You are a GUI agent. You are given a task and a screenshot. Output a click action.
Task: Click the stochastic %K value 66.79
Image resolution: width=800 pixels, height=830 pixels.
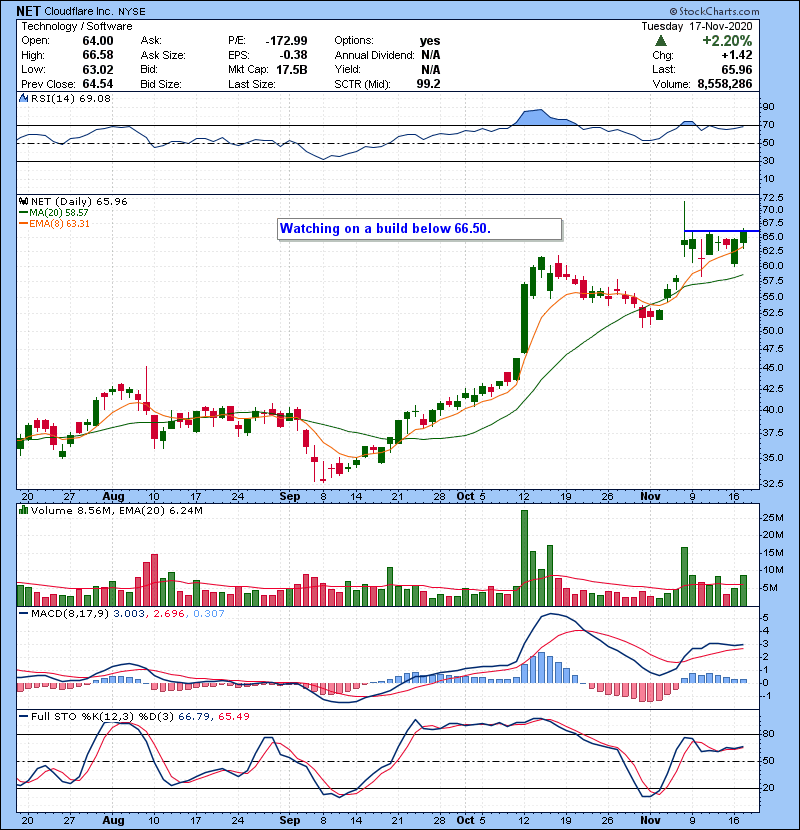[193, 716]
